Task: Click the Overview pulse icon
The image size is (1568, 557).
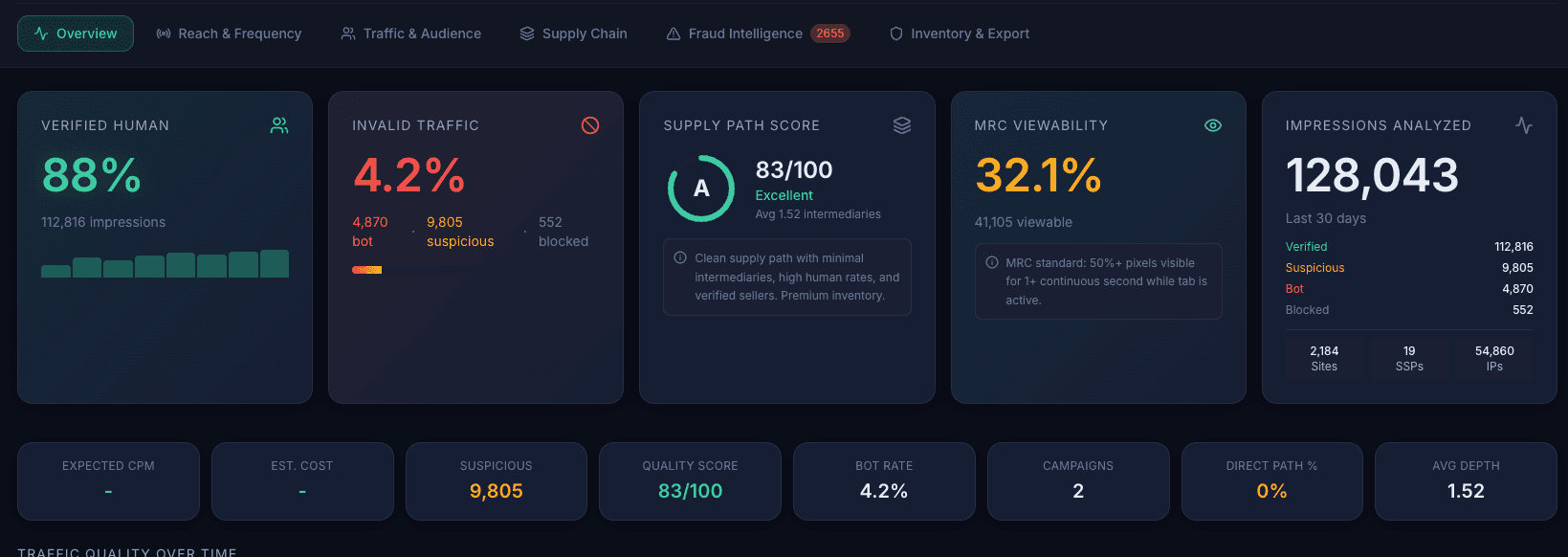Action: 41,33
